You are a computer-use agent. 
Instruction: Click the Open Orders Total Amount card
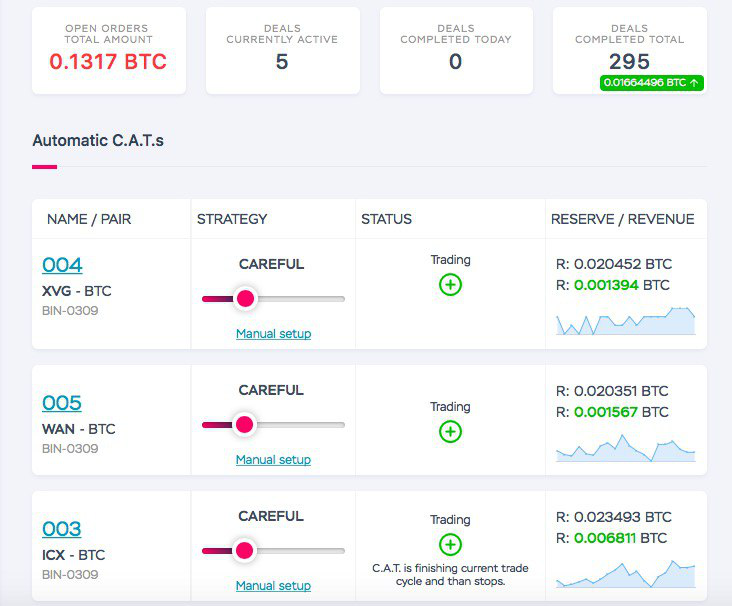(109, 50)
